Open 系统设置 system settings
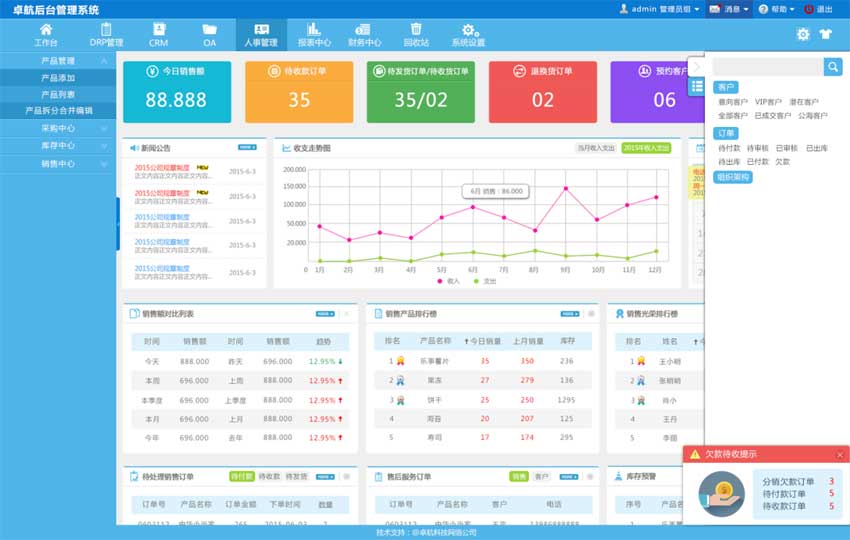Screen dimensions: 850x540 [x=468, y=35]
